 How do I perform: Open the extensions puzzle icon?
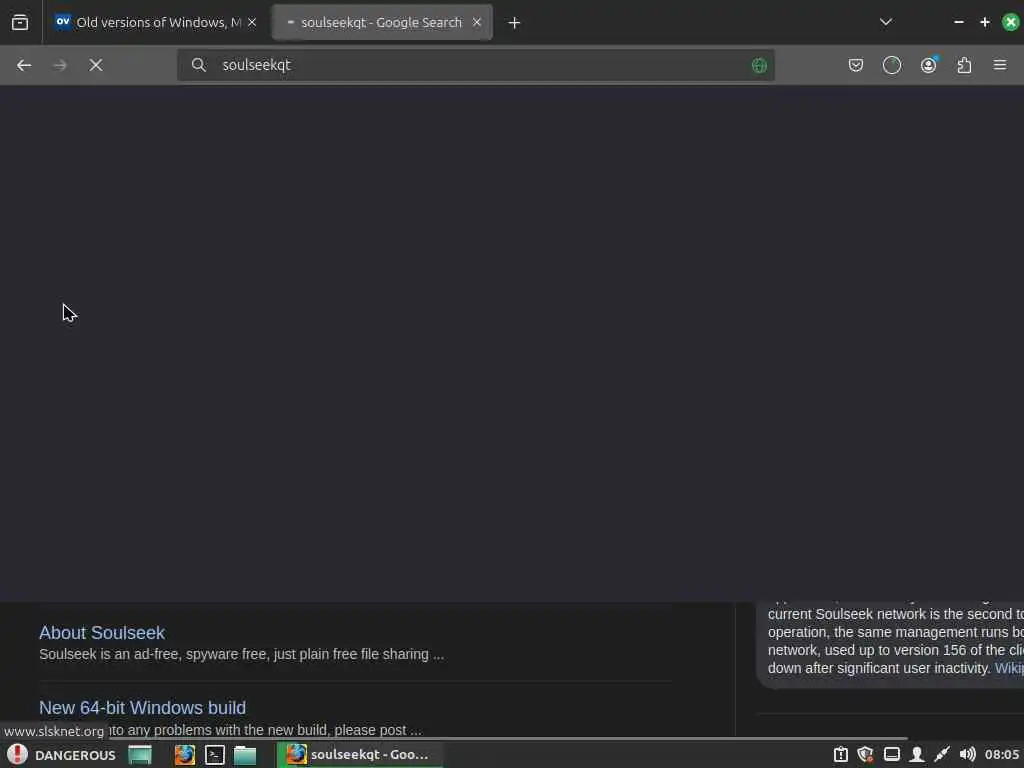coord(964,65)
